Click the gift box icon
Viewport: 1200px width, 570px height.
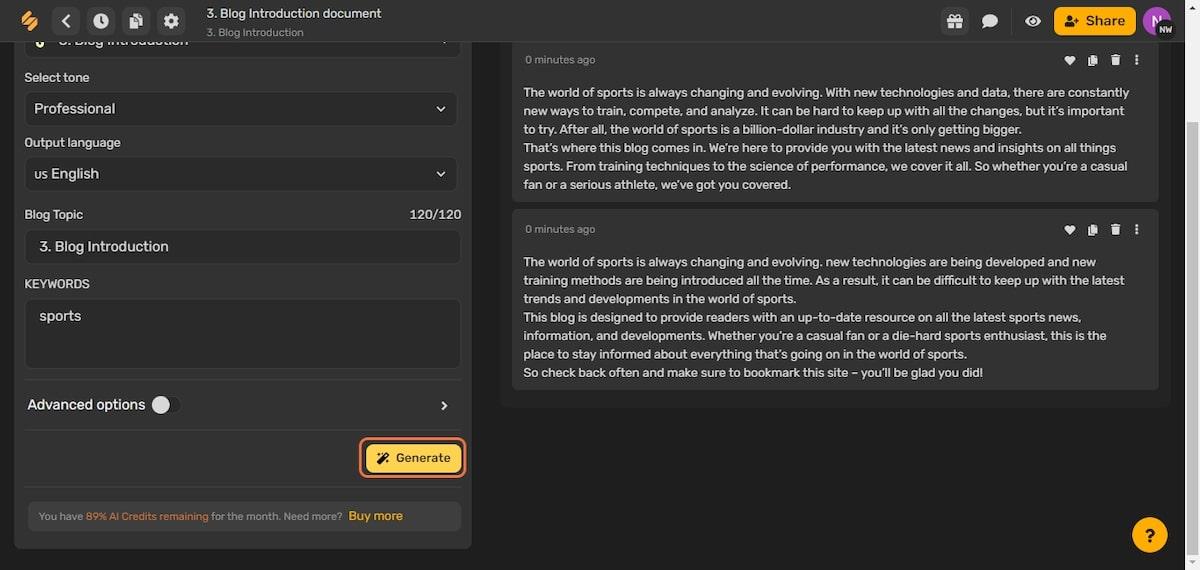coord(955,21)
